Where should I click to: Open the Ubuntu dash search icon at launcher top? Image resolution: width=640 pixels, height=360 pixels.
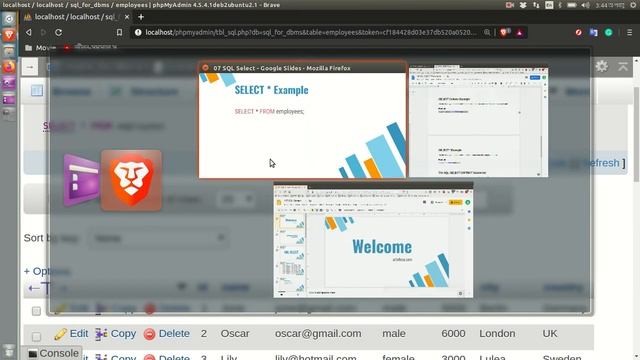click(9, 19)
